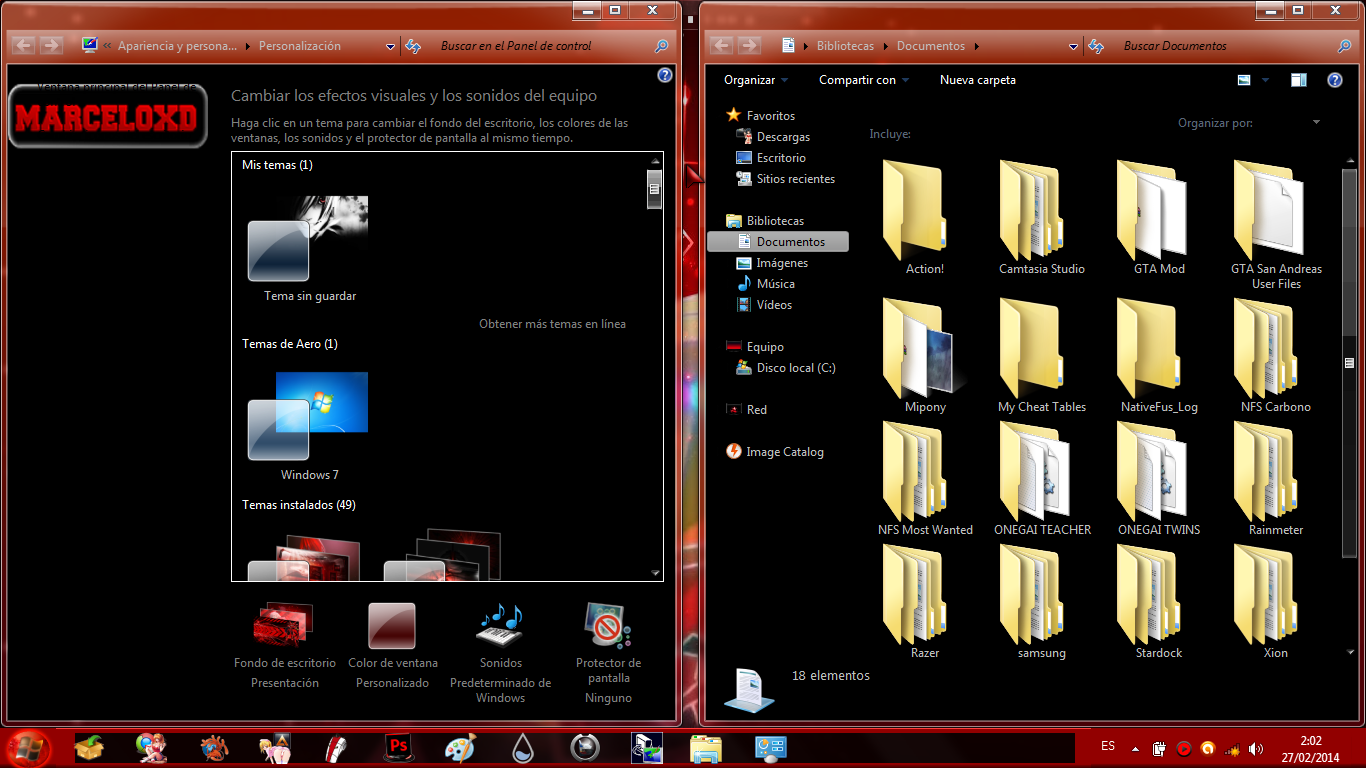Open the Windows Start orb
This screenshot has width=1366, height=768.
click(x=28, y=747)
